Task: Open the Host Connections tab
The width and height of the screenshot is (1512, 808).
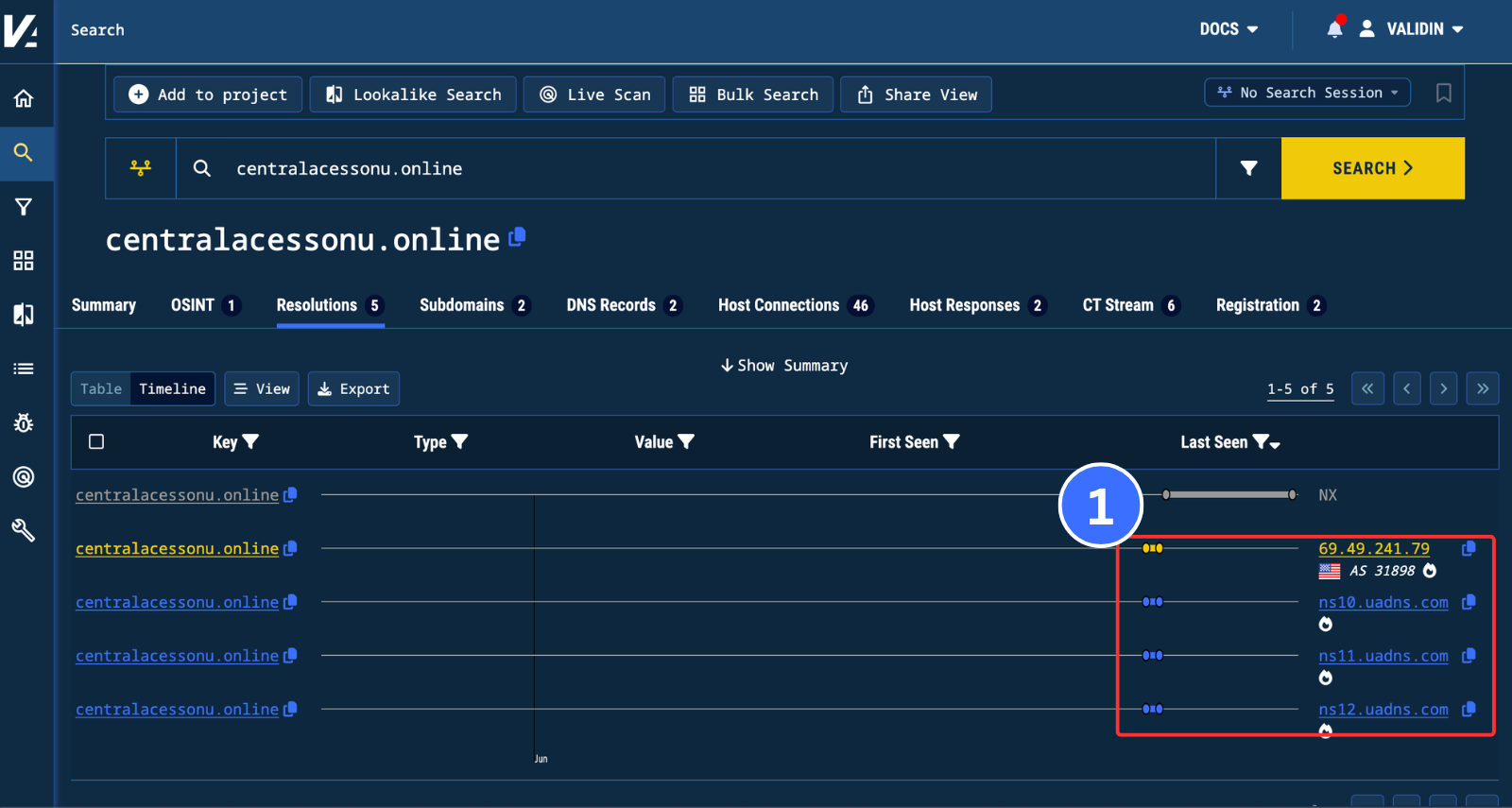Action: 795,305
